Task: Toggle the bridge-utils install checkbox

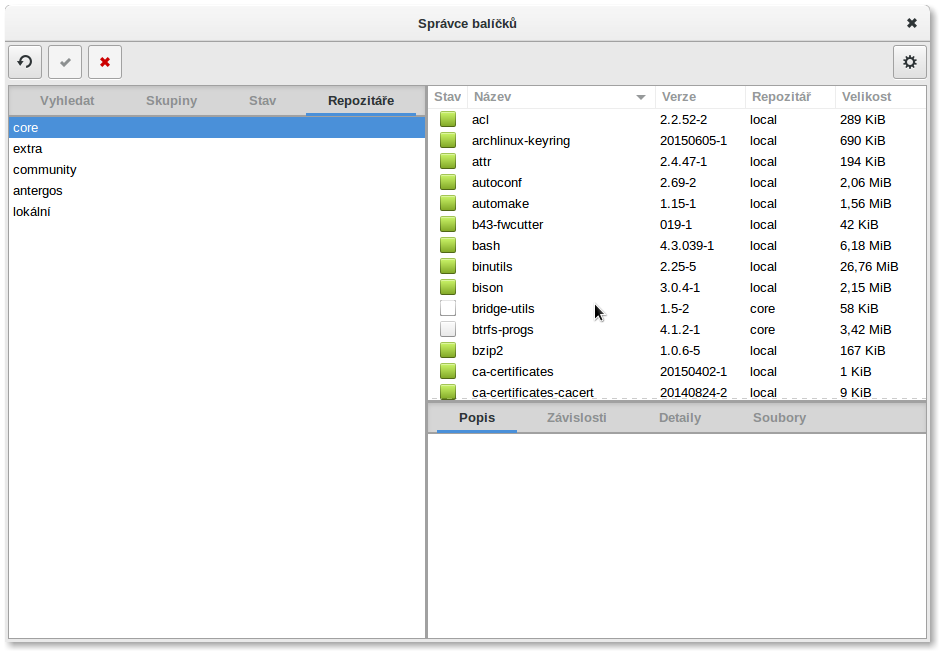Action: 448,309
